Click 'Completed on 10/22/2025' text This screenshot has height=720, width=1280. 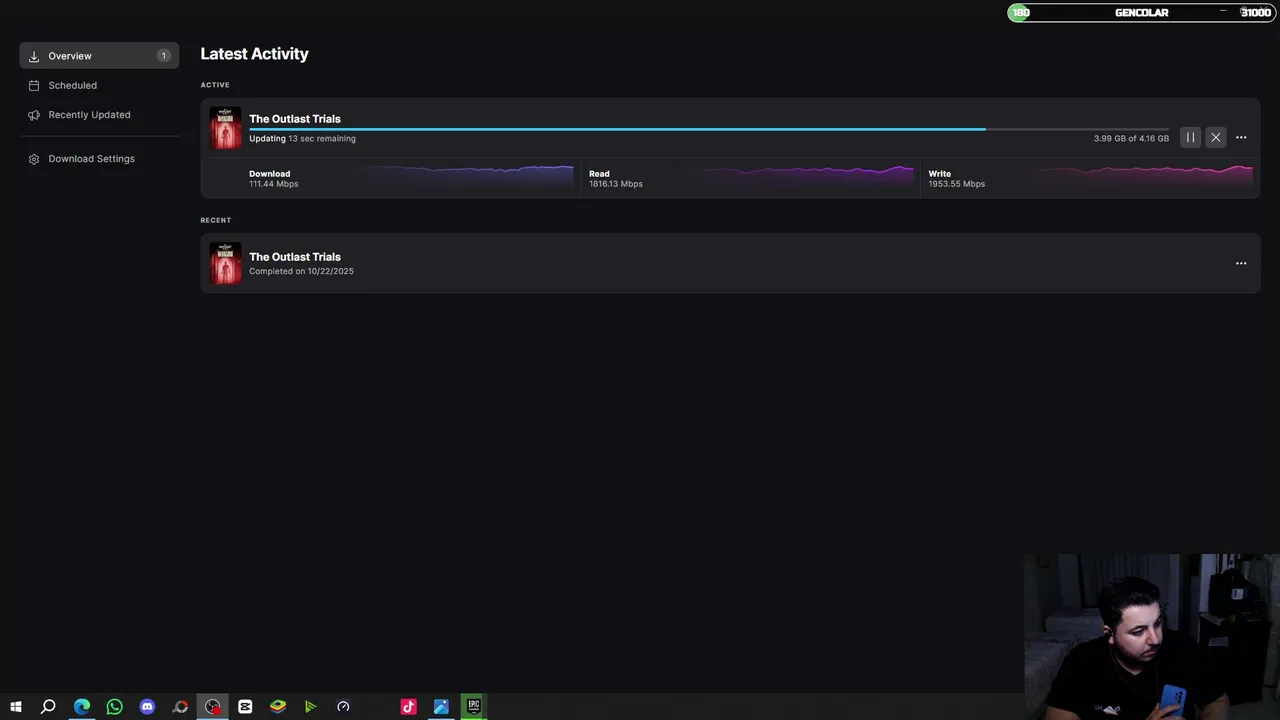[301, 271]
